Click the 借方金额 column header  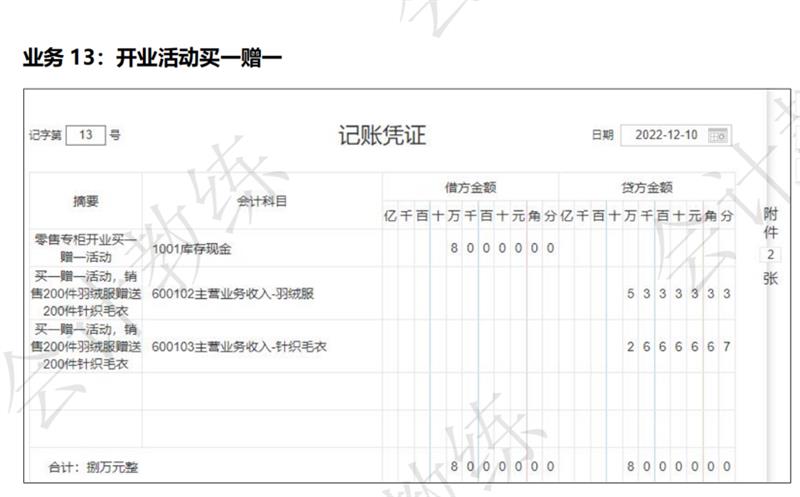470,187
